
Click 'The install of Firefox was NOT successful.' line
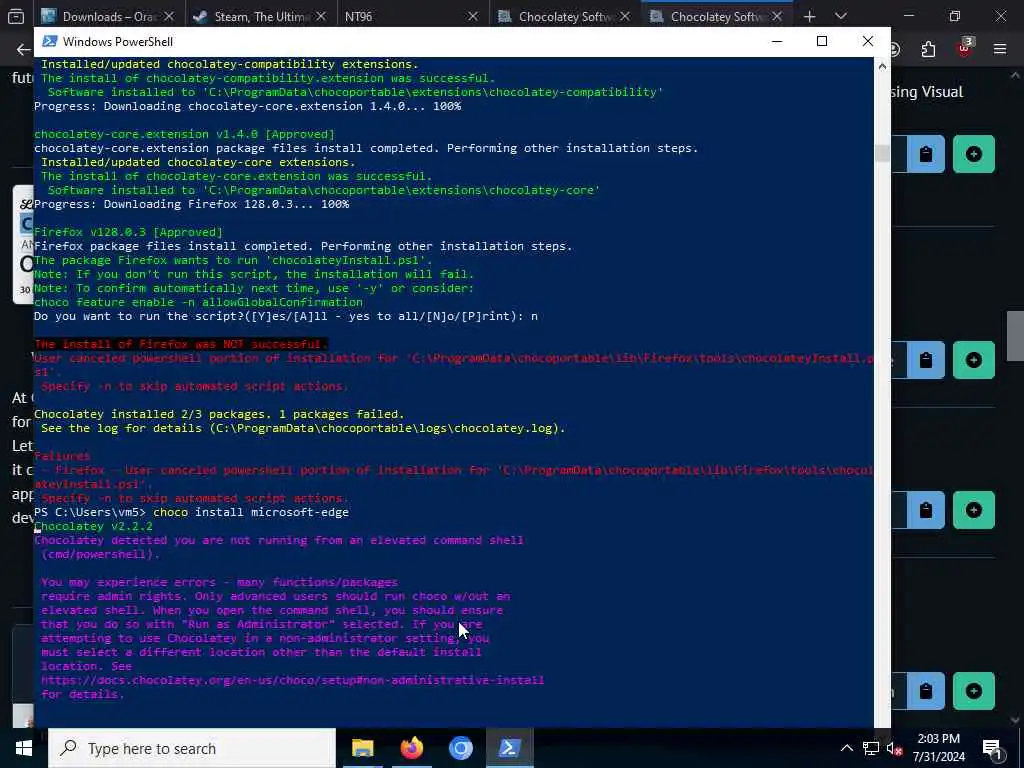(x=180, y=344)
